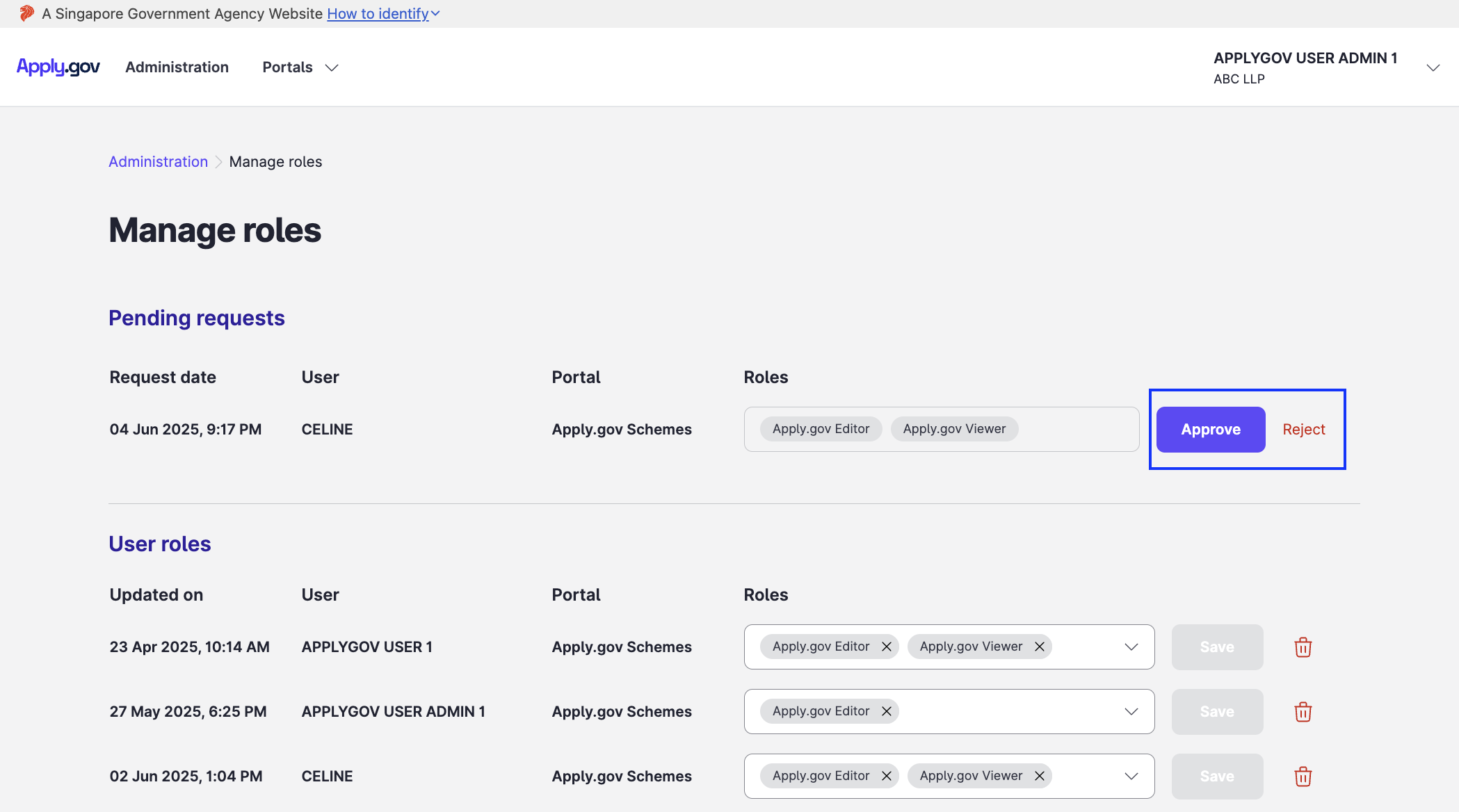Click Apply.gov Editor tag in pending request
The width and height of the screenshot is (1459, 812).
tap(821, 429)
